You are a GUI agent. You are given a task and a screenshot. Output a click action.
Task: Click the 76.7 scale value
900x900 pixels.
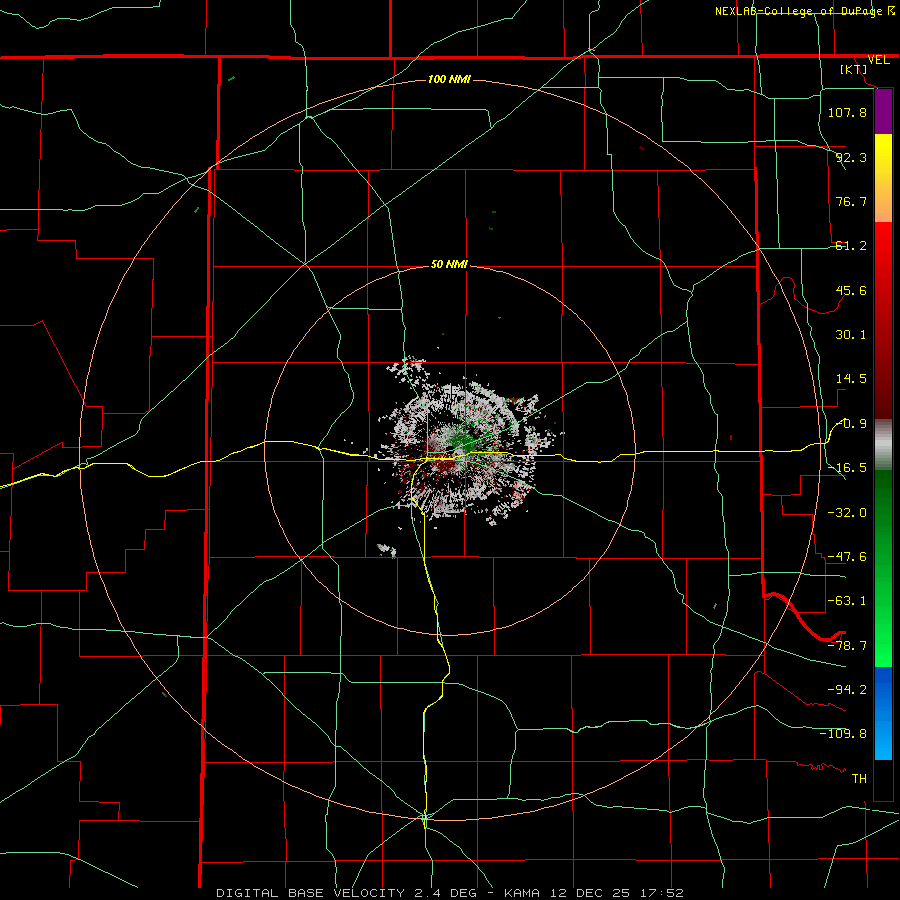click(x=851, y=201)
